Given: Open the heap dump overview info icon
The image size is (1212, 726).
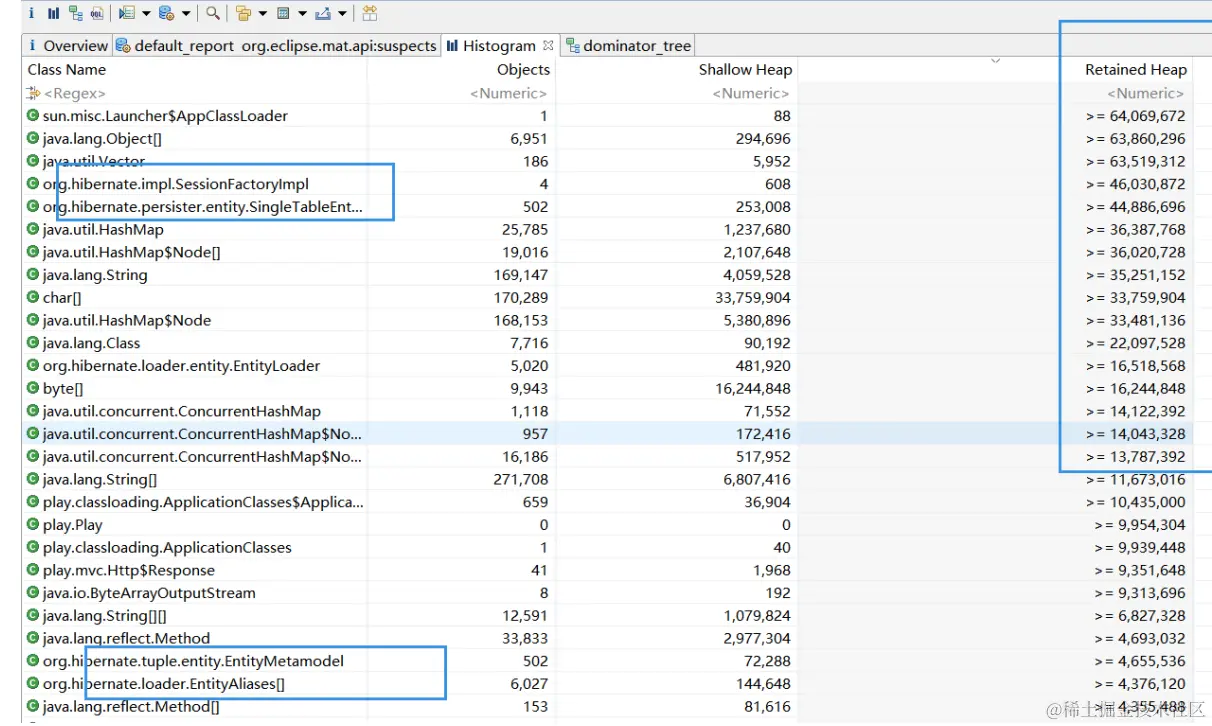Looking at the screenshot, I should (x=32, y=14).
